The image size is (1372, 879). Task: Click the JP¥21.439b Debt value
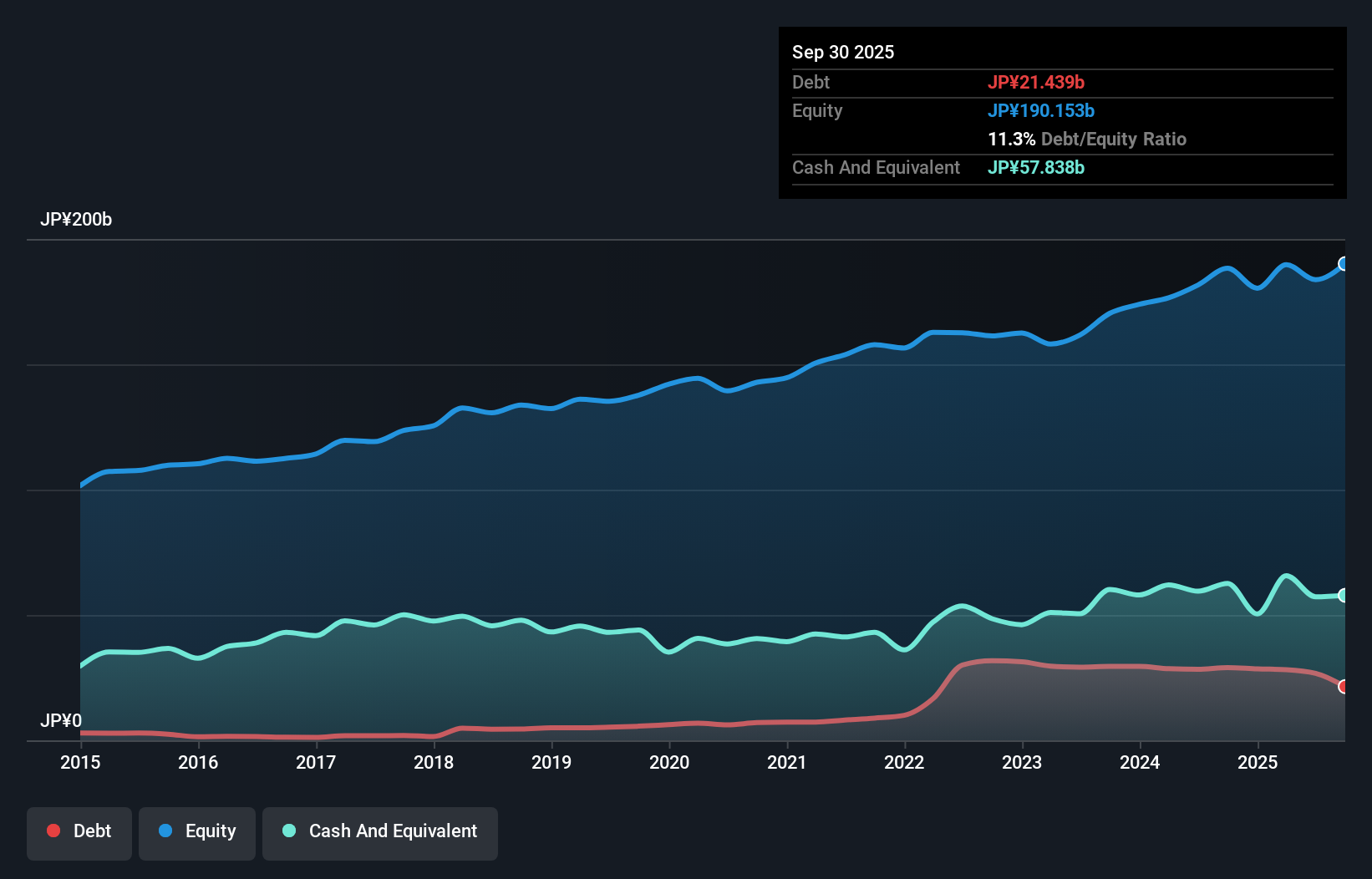point(1037,82)
